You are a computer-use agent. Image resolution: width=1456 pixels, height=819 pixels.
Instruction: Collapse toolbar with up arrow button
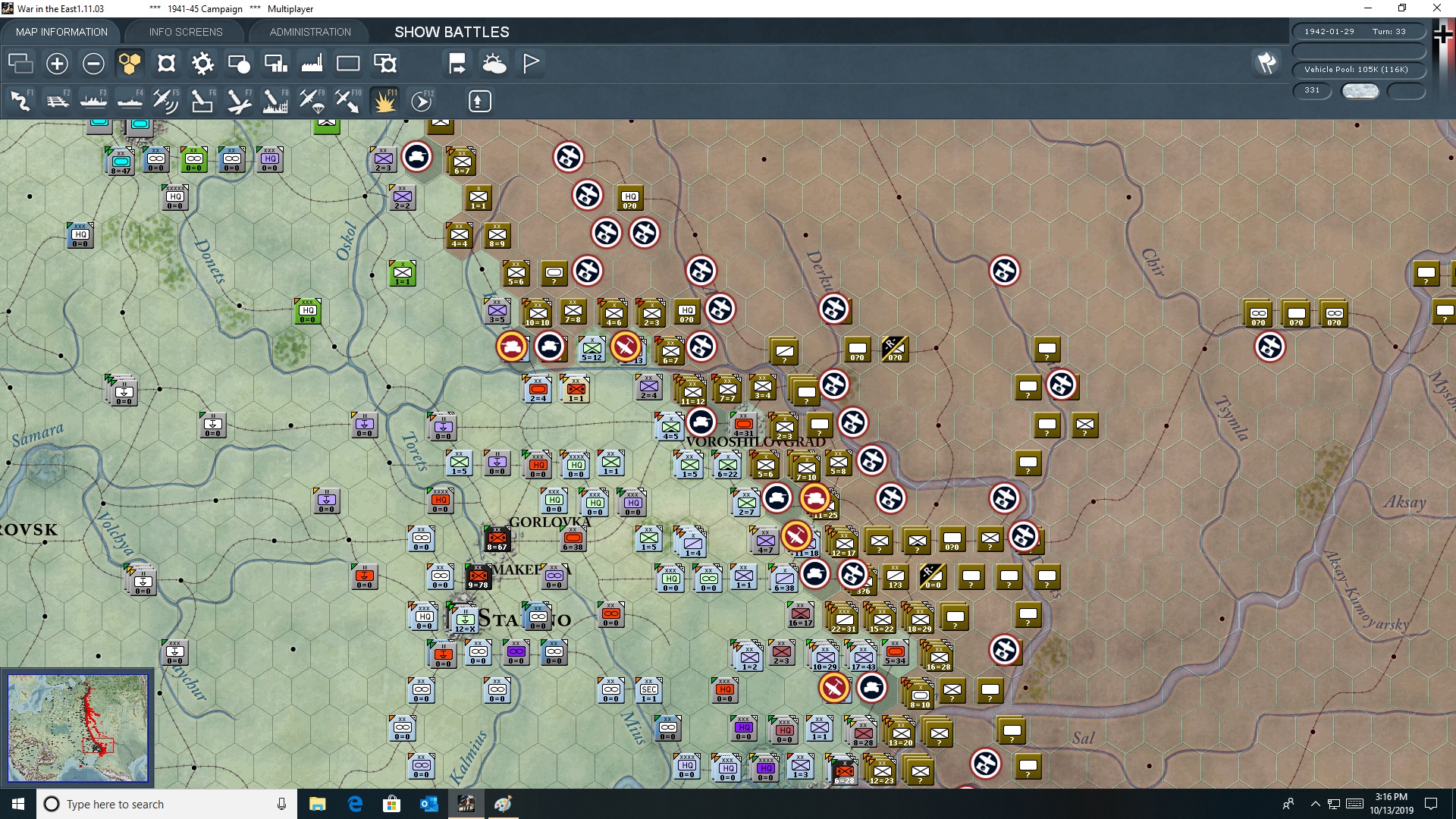(479, 101)
